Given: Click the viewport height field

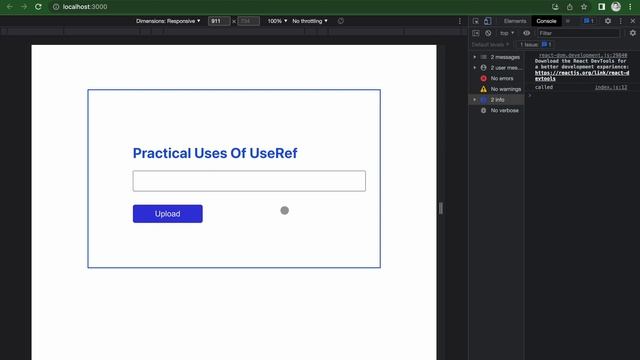Looking at the screenshot, I should tap(248, 21).
